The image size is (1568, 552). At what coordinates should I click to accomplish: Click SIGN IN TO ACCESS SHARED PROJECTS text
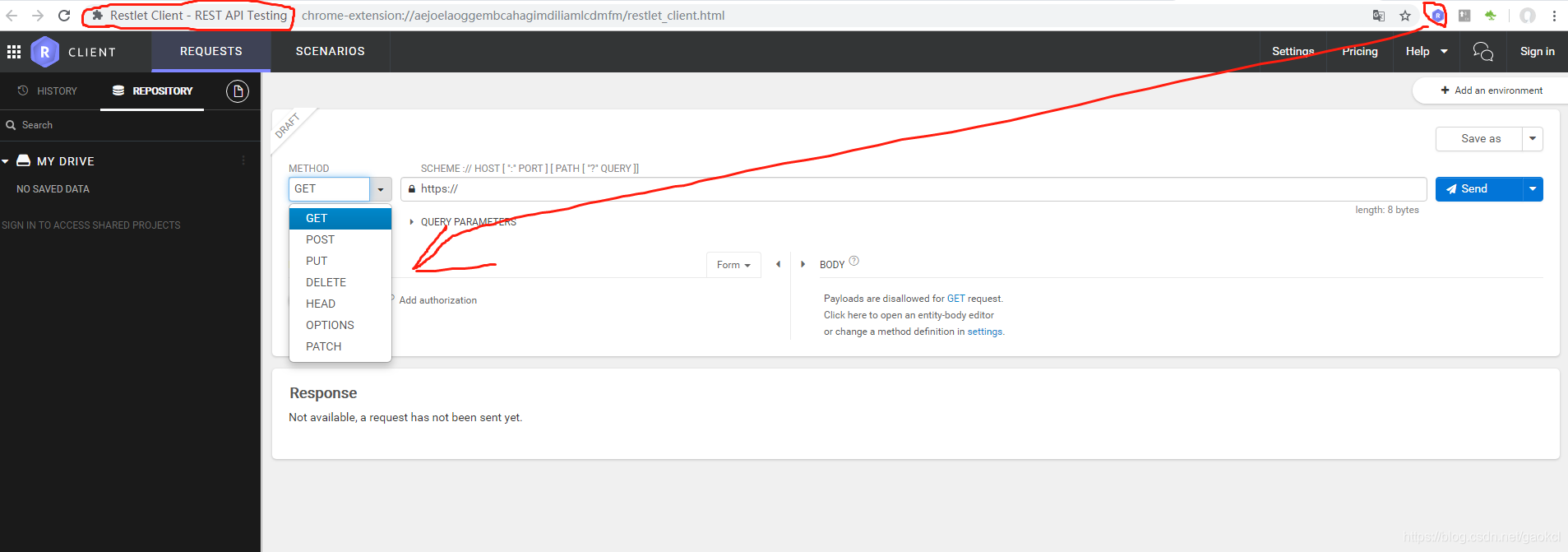tap(91, 225)
